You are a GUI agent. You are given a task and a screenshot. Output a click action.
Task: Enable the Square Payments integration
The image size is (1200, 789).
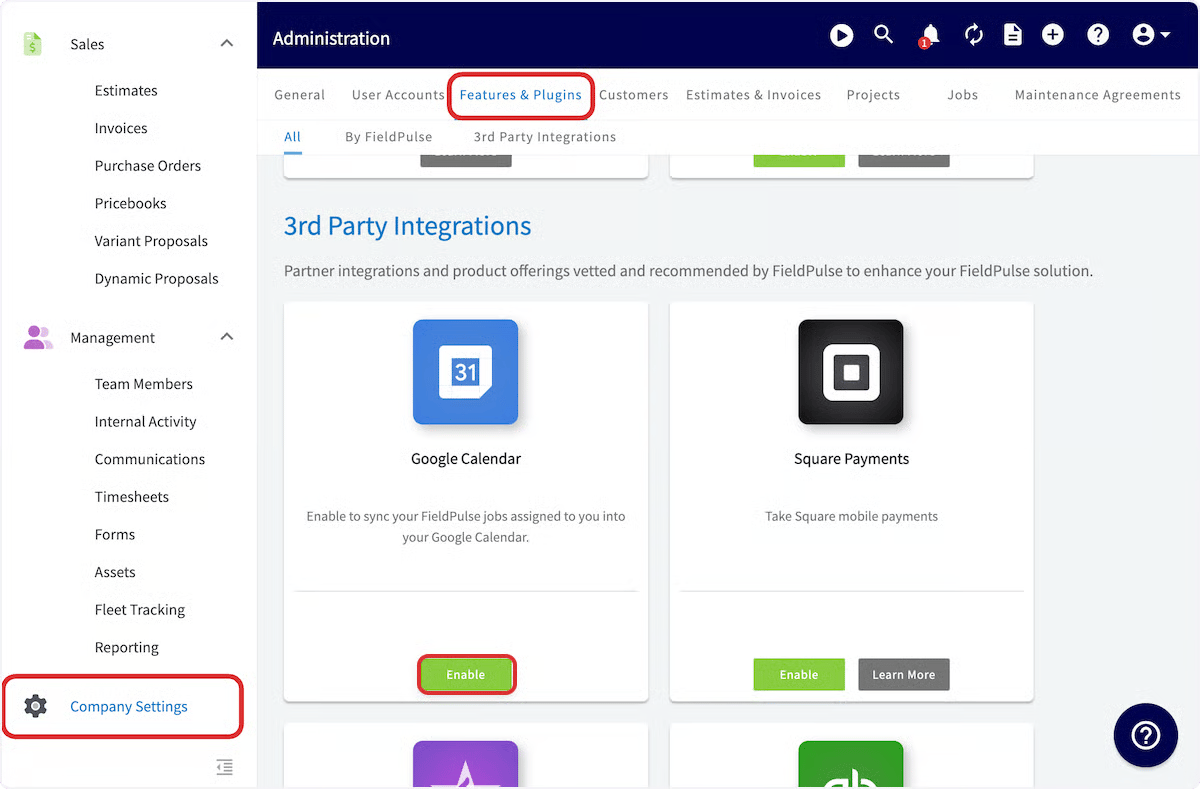coord(799,675)
